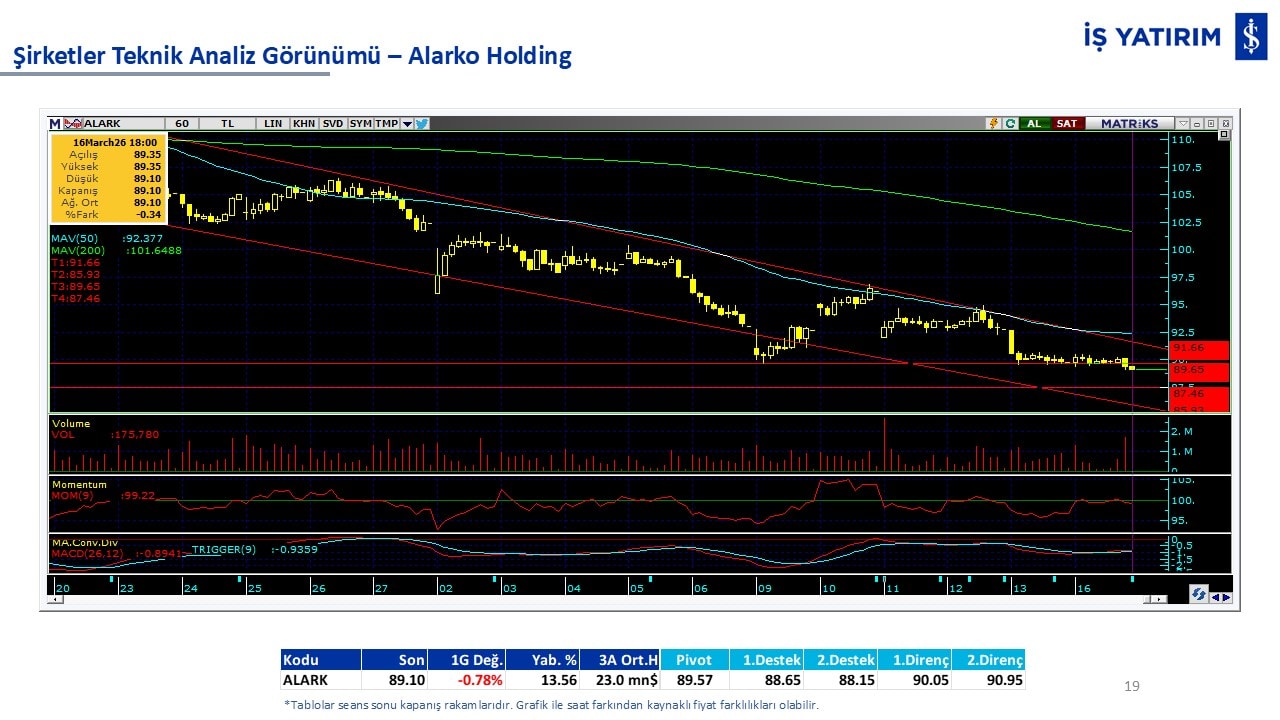
Task: Click the blue sync arrows icon
Action: (1198, 595)
